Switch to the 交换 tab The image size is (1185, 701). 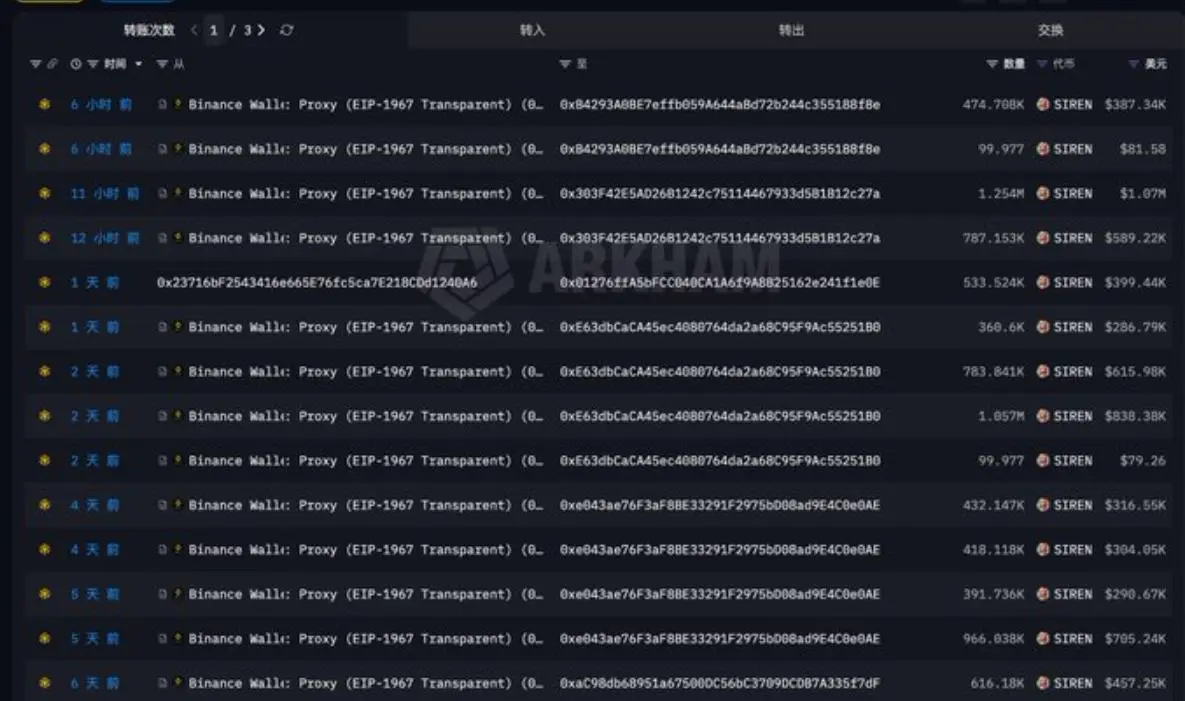pyautogui.click(x=1050, y=30)
